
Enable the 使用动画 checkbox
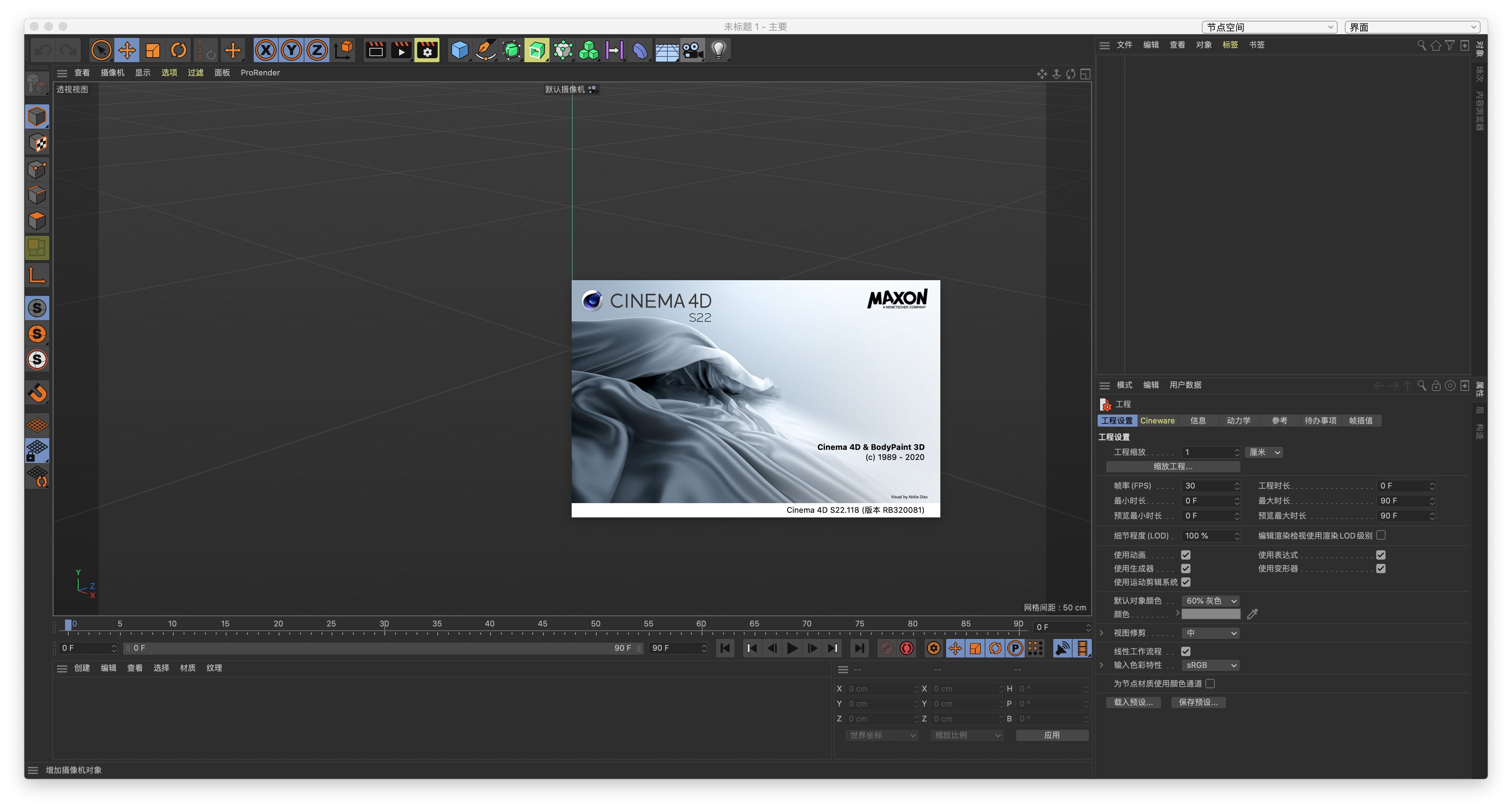(1186, 554)
